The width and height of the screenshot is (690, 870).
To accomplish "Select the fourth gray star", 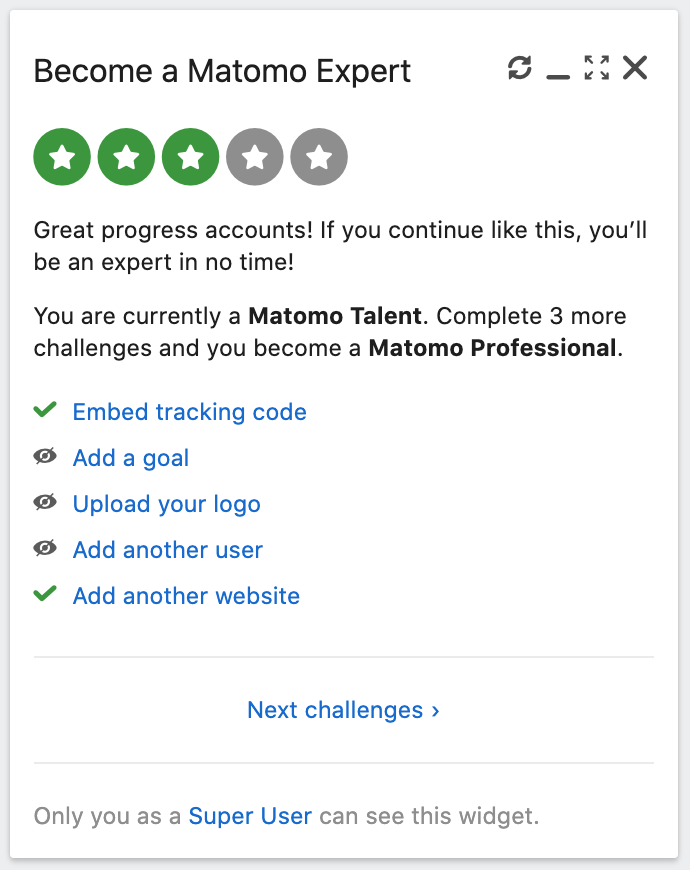I will [254, 156].
